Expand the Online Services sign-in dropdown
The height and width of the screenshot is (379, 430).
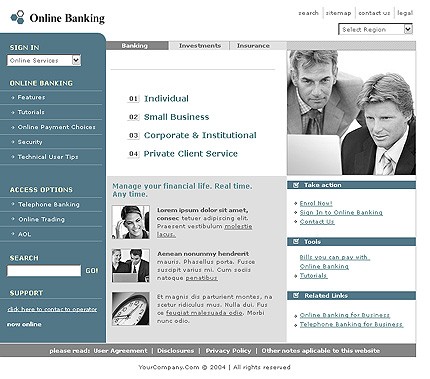coord(44,60)
